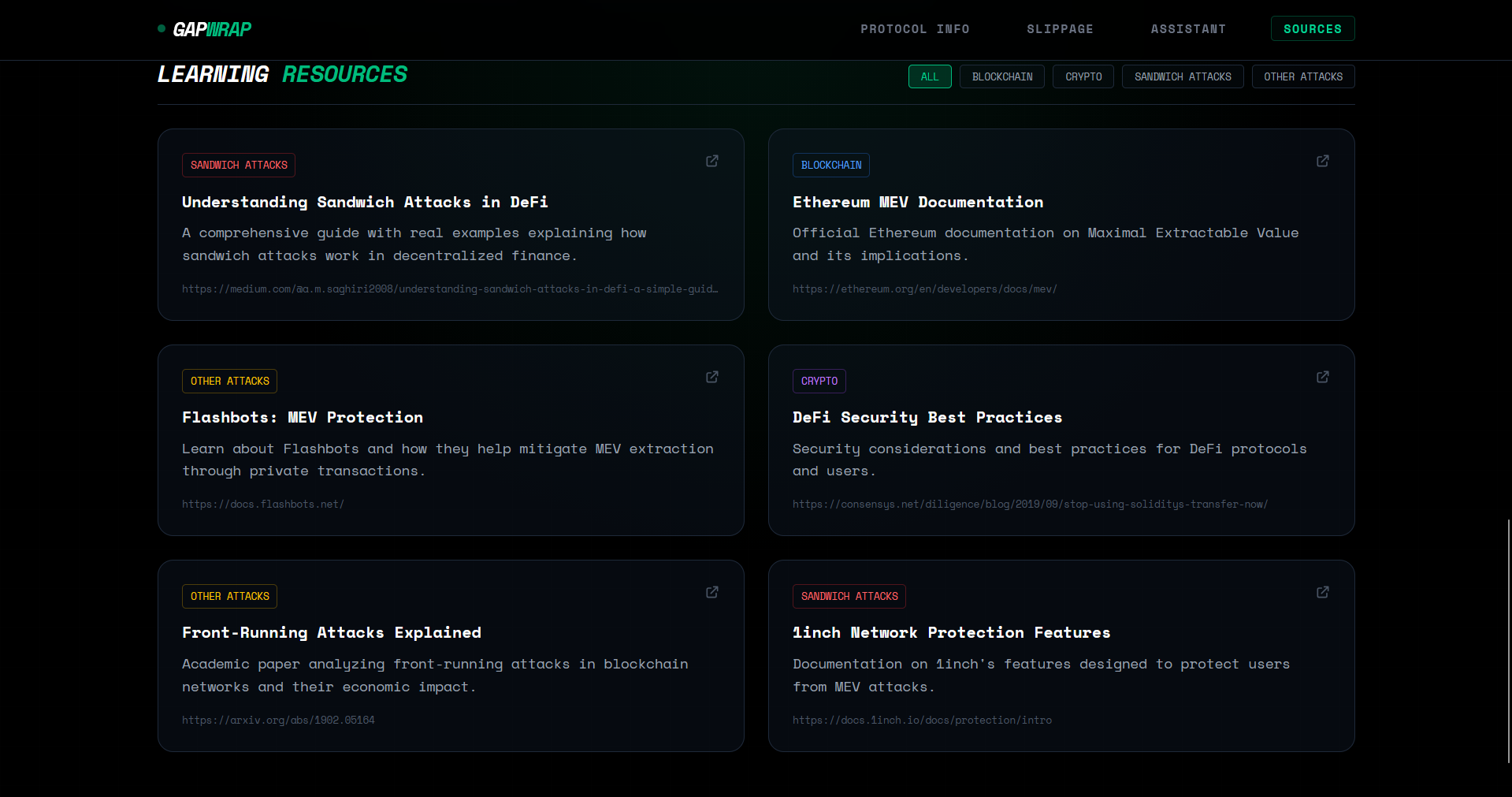
Task: Filter resources by Sandwich Attacks
Action: (x=1183, y=76)
